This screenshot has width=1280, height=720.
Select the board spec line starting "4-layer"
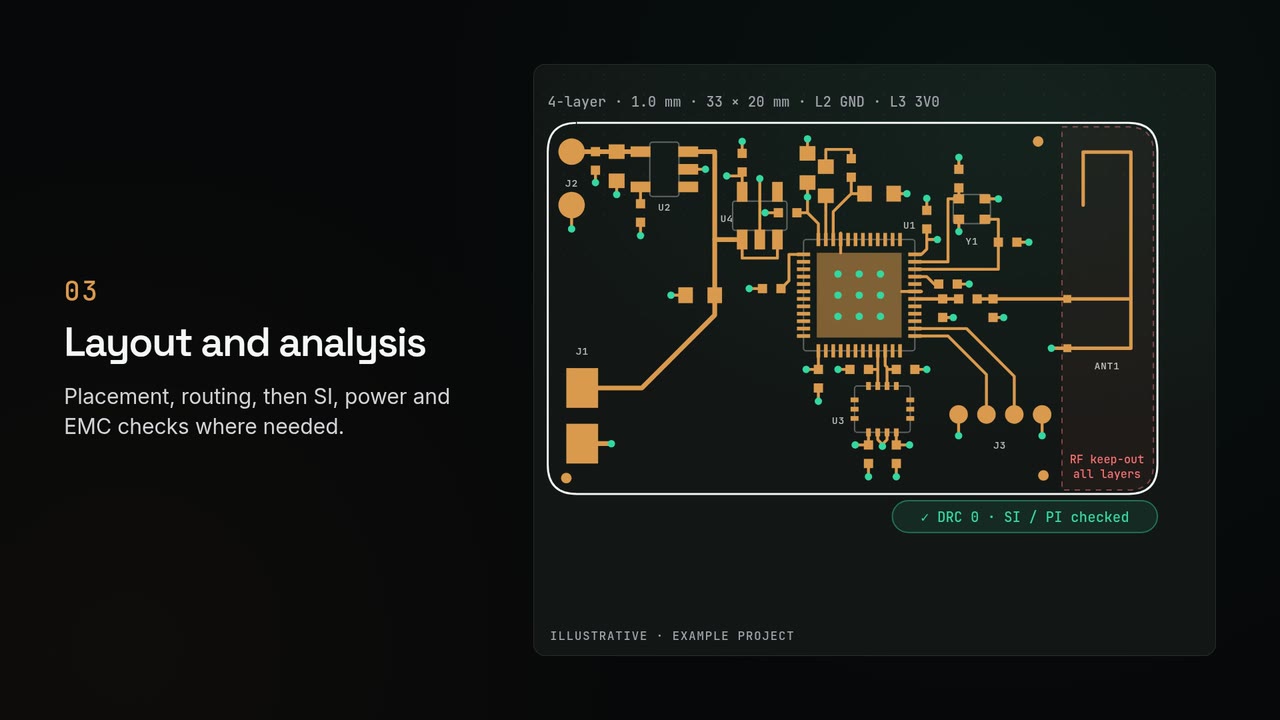tap(743, 102)
